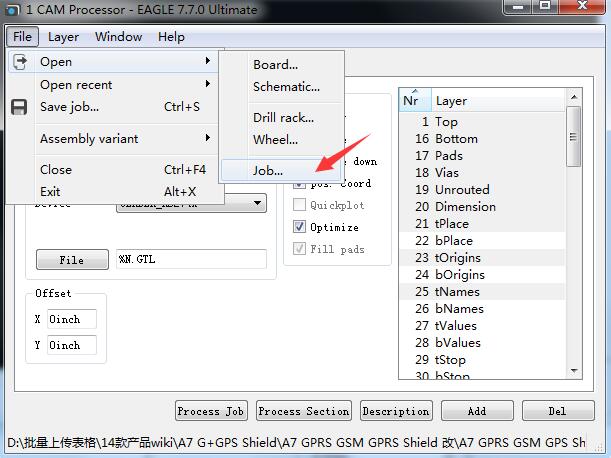The height and width of the screenshot is (458, 611).
Task: Click the Offset X input field
Action: (72, 319)
